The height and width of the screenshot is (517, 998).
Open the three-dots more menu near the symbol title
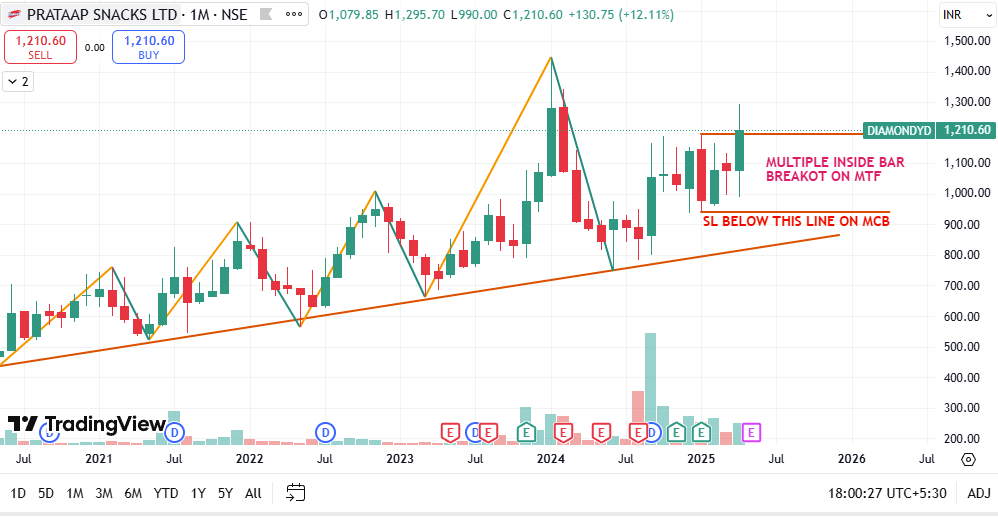pyautogui.click(x=293, y=14)
